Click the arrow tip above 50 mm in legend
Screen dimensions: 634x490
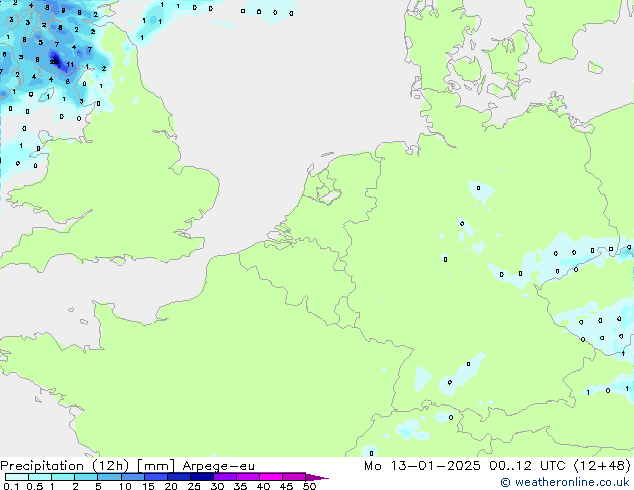click(317, 477)
